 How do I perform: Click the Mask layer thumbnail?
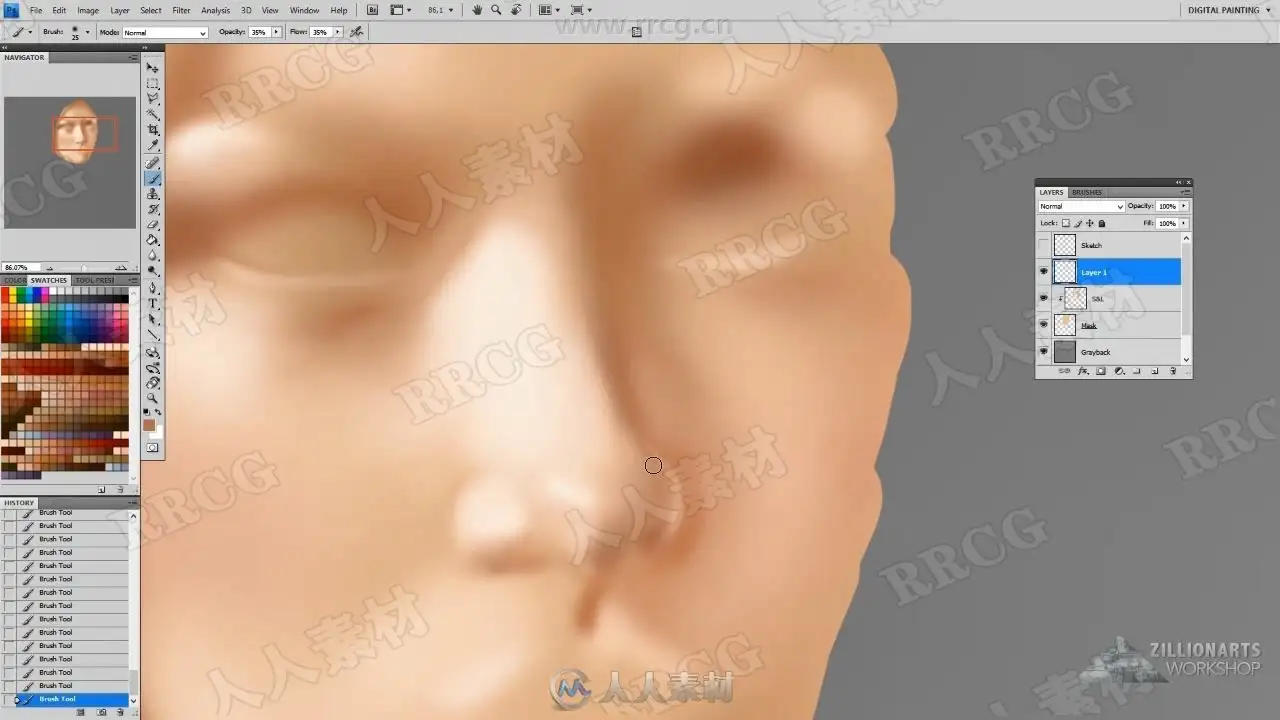(x=1065, y=325)
